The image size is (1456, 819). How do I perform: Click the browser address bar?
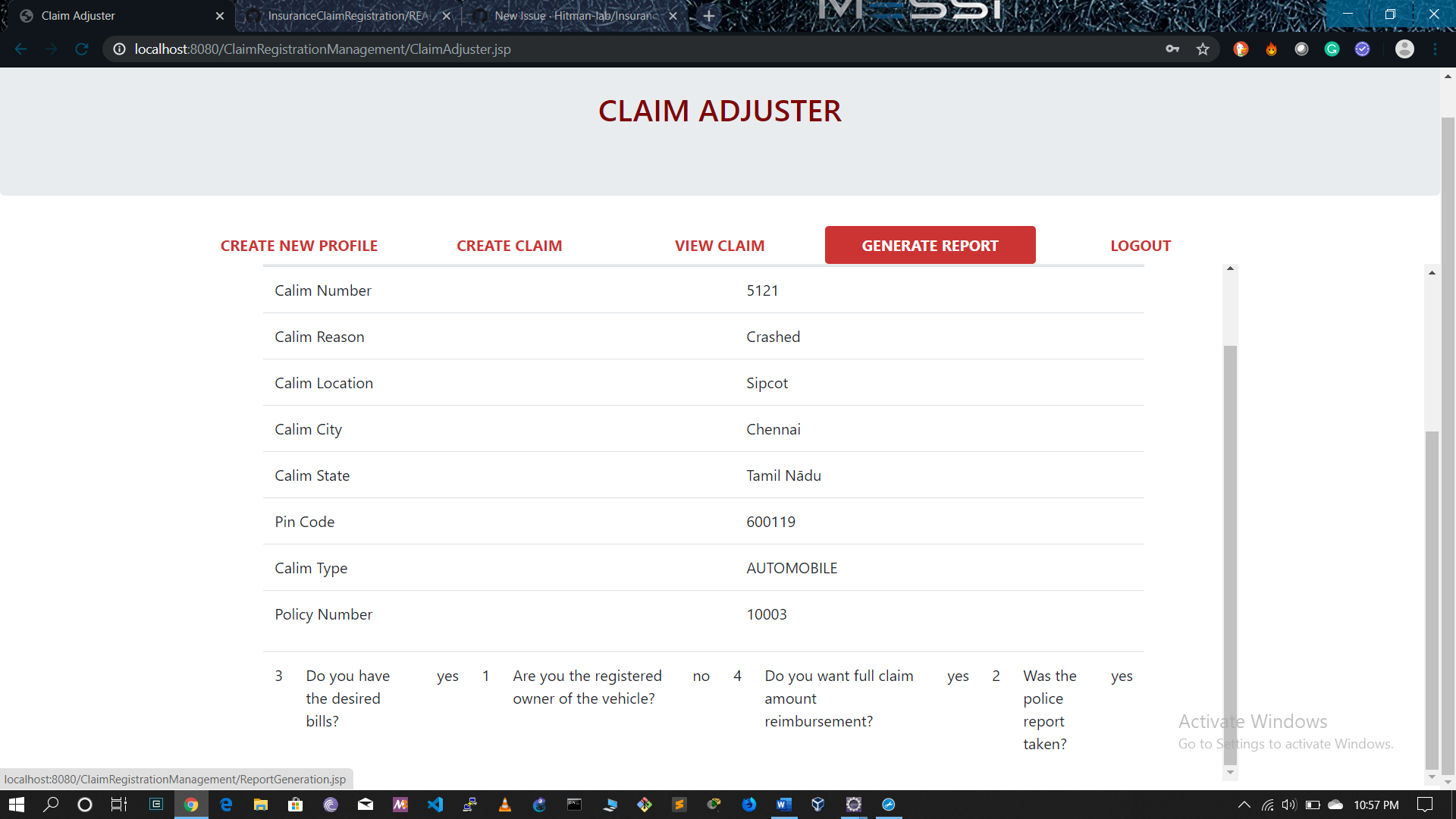point(531,49)
